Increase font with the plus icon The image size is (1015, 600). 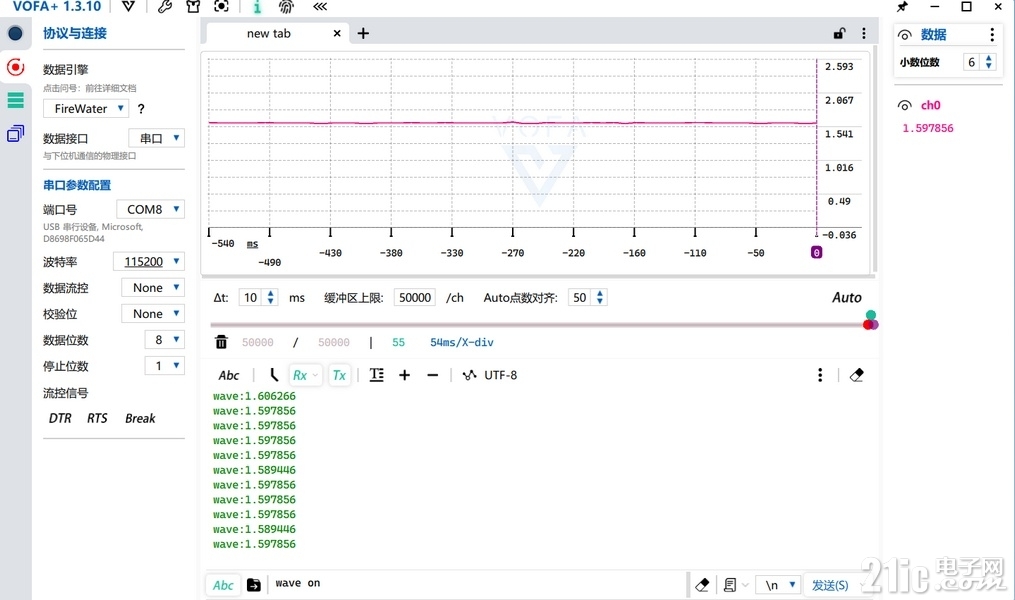pyautogui.click(x=405, y=375)
